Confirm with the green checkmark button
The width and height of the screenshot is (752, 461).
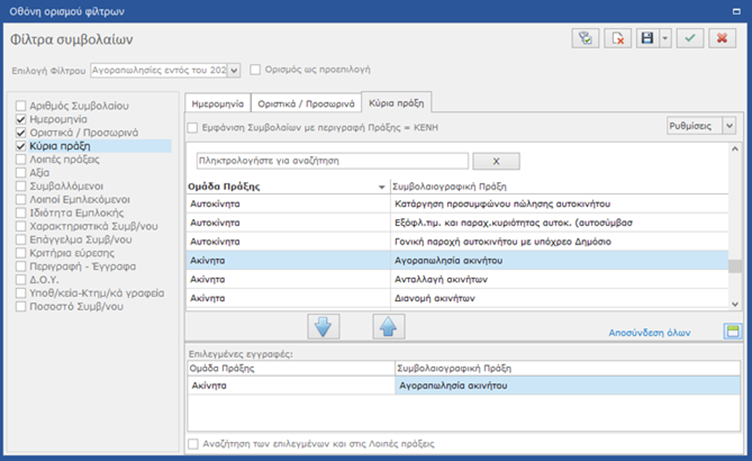click(x=690, y=38)
